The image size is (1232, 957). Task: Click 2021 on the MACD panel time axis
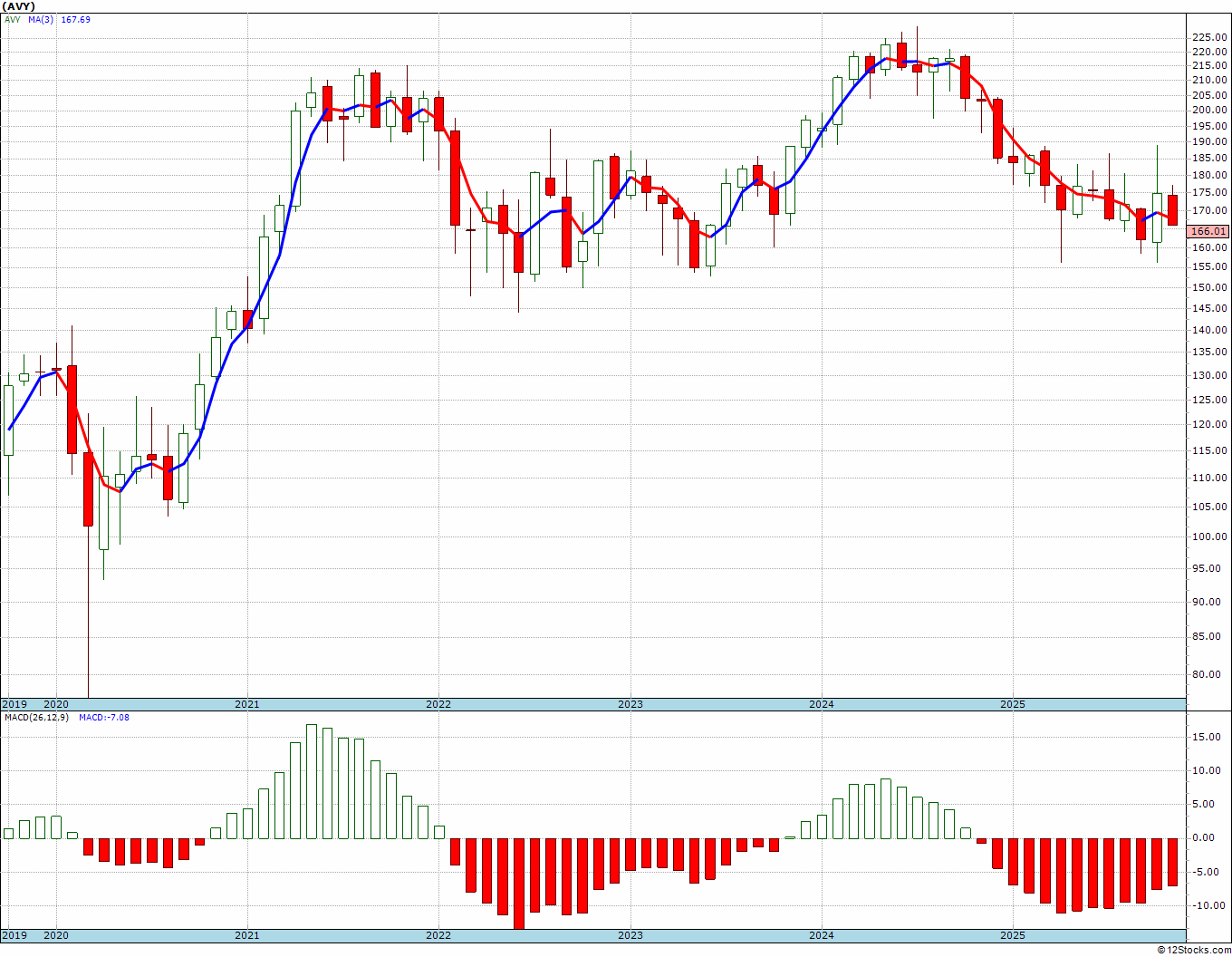click(247, 935)
